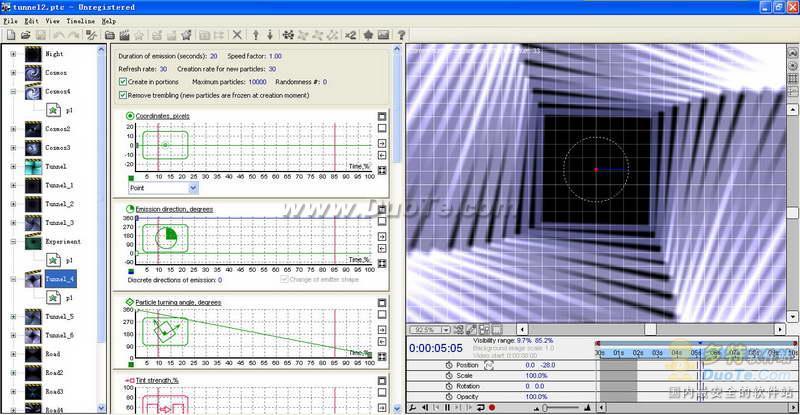This screenshot has width=800, height=415.
Task: Click the picture image toolbar icon
Action: click(x=384, y=35)
